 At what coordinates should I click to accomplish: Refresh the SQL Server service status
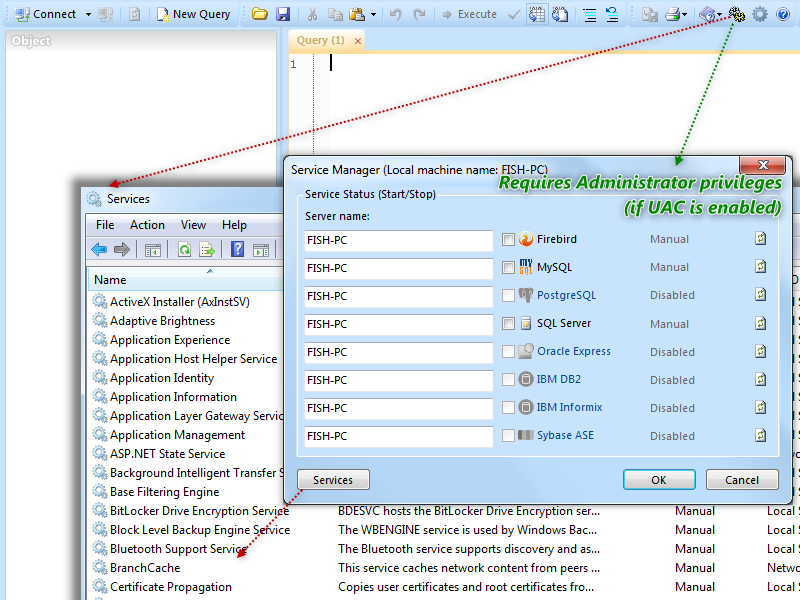(761, 323)
